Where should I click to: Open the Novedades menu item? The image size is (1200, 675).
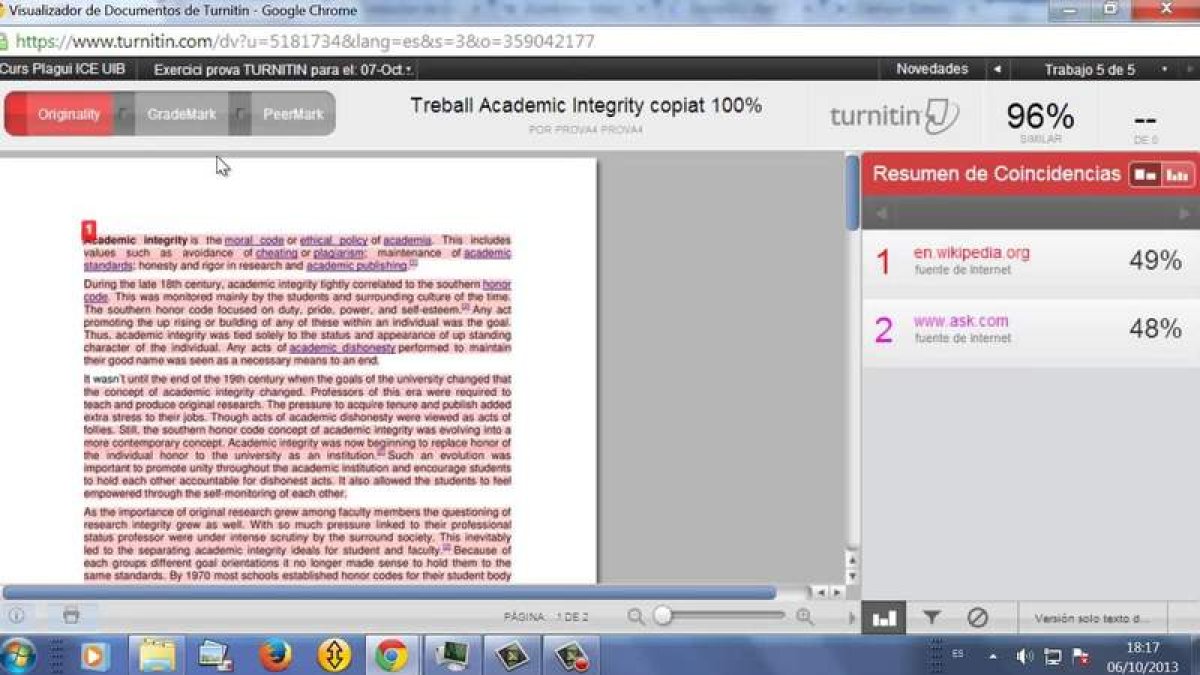[x=932, y=69]
